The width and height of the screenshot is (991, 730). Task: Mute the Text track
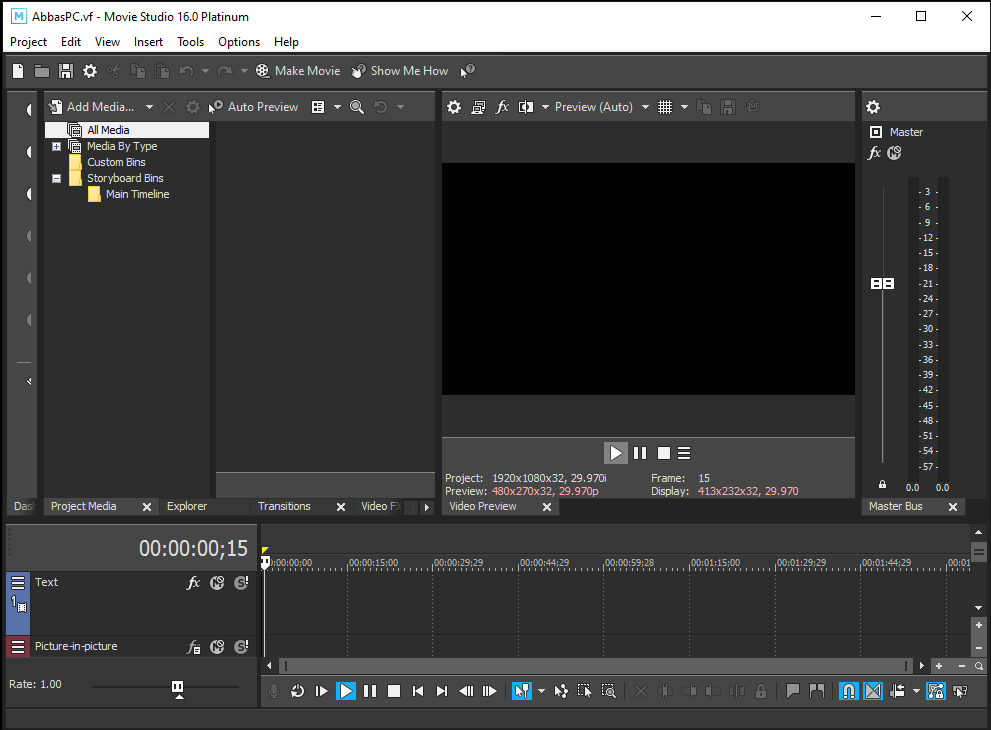(217, 583)
